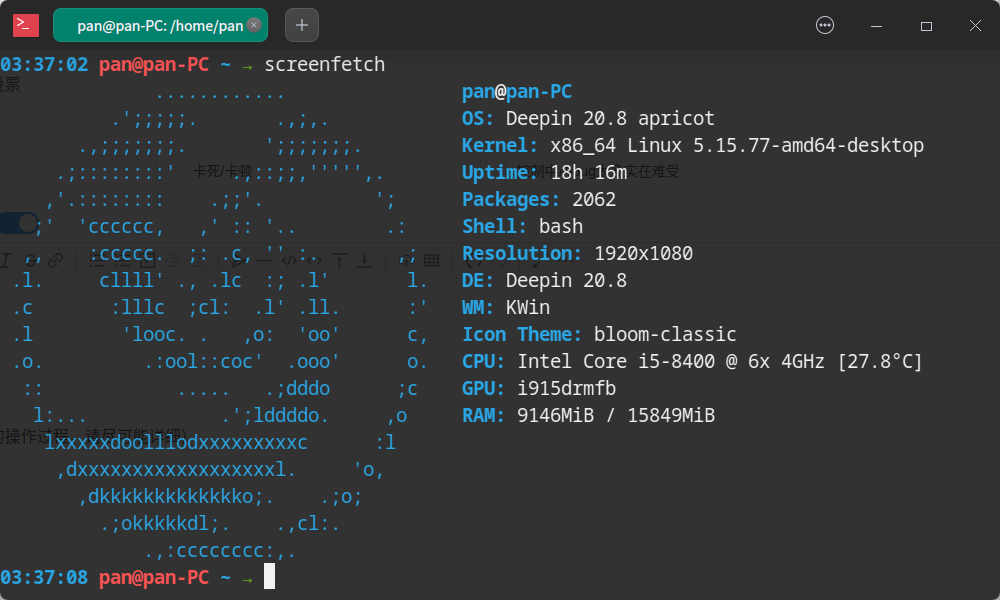Viewport: 1000px width, 600px height.
Task: Click the RAM usage output line
Action: click(588, 416)
